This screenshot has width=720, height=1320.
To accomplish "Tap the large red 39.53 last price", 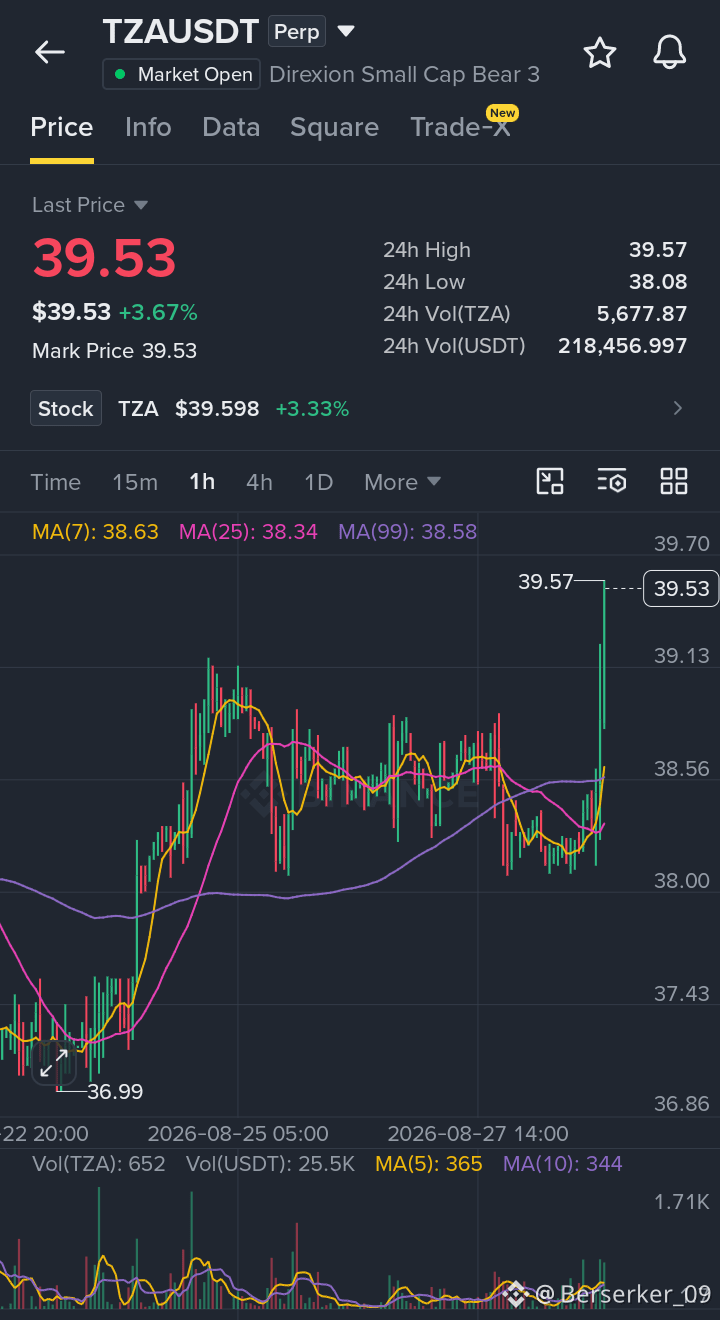I will point(104,258).
